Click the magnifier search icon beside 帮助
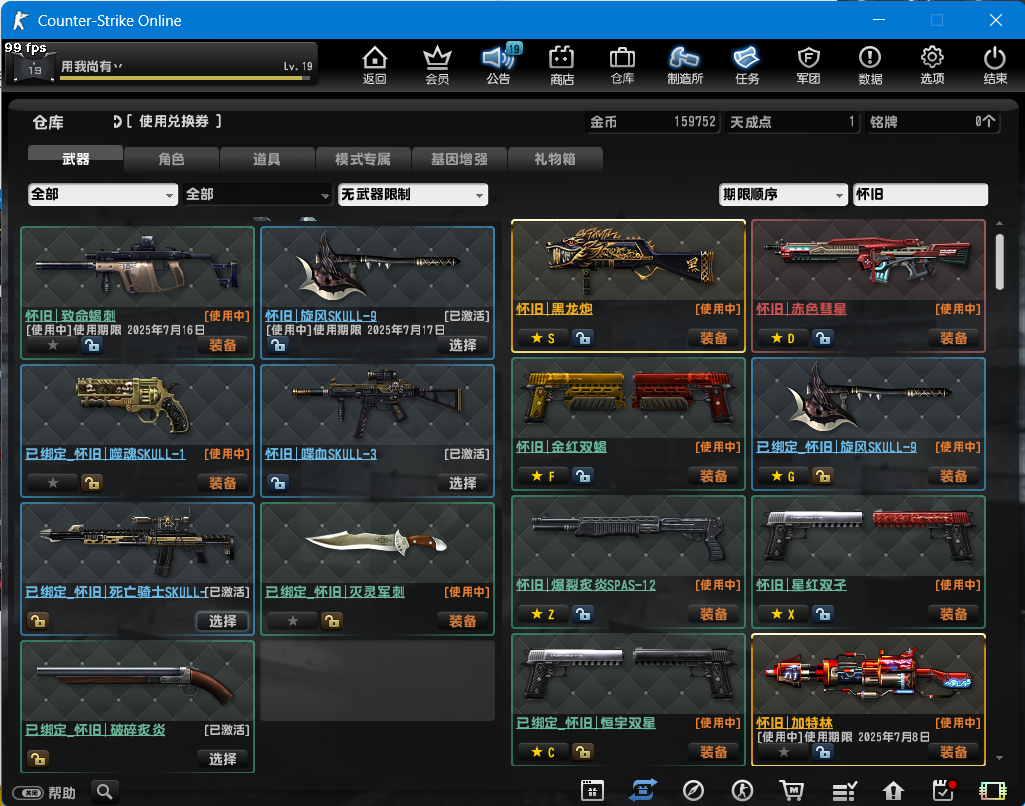This screenshot has width=1025, height=806. click(105, 792)
